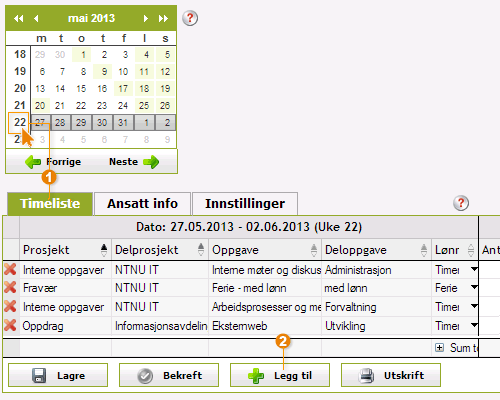Print timesheet with Utskrift button
Screen dimensions: 500x400
click(x=391, y=375)
